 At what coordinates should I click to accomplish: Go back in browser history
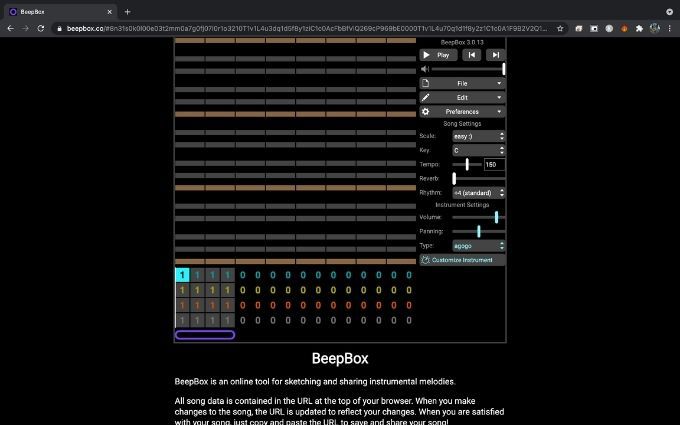pos(10,28)
